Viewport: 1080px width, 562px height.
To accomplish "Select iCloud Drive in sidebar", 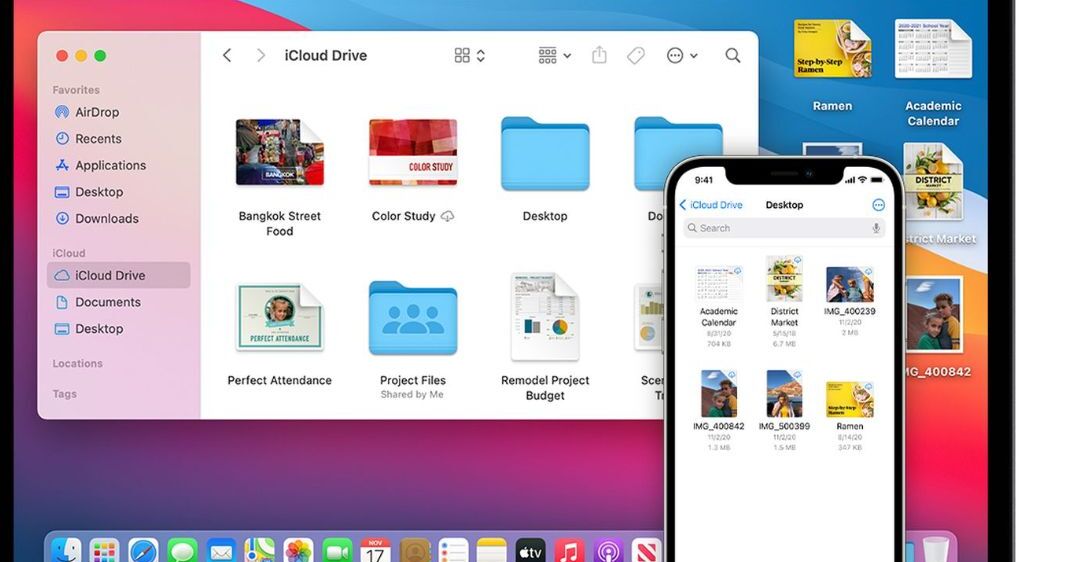I will tap(118, 275).
